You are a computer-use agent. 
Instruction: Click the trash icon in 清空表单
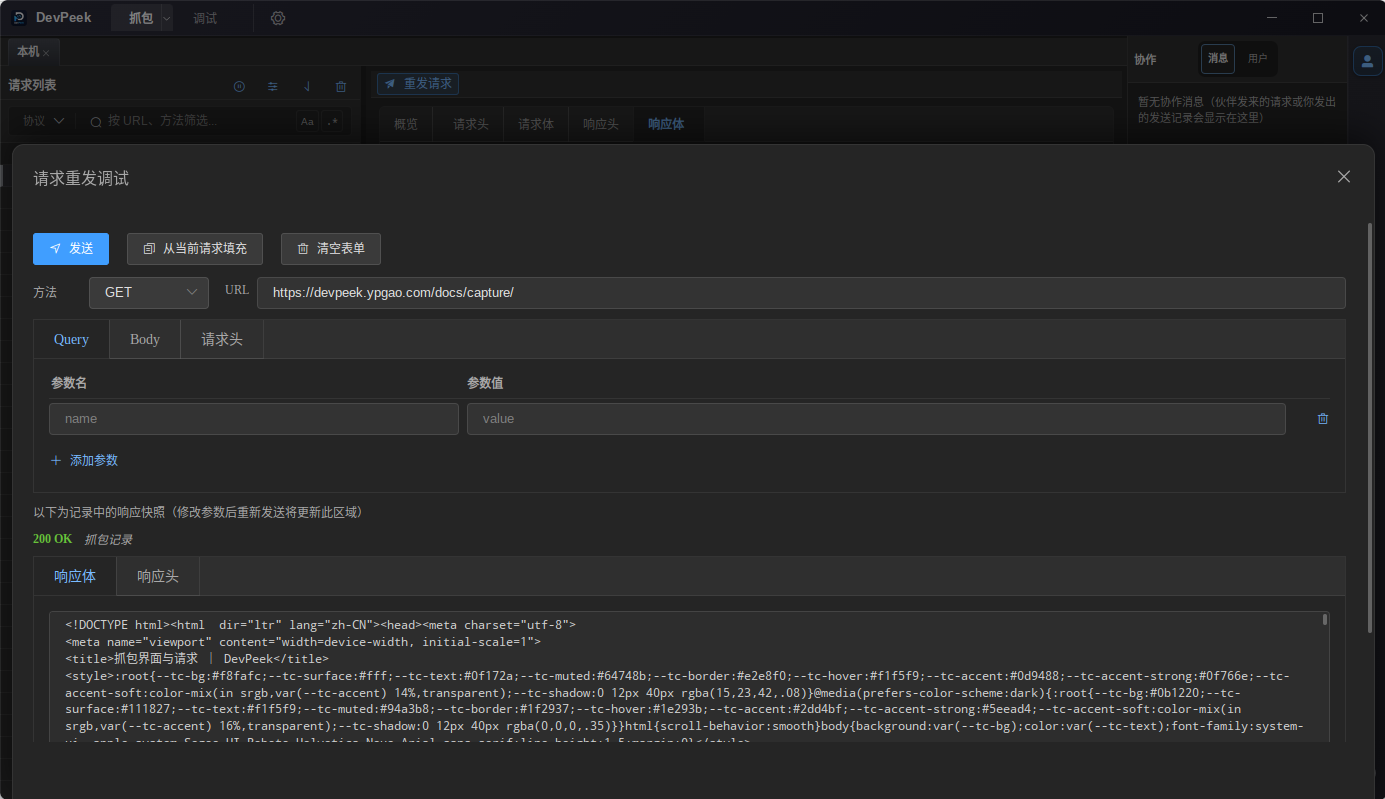pyautogui.click(x=303, y=249)
